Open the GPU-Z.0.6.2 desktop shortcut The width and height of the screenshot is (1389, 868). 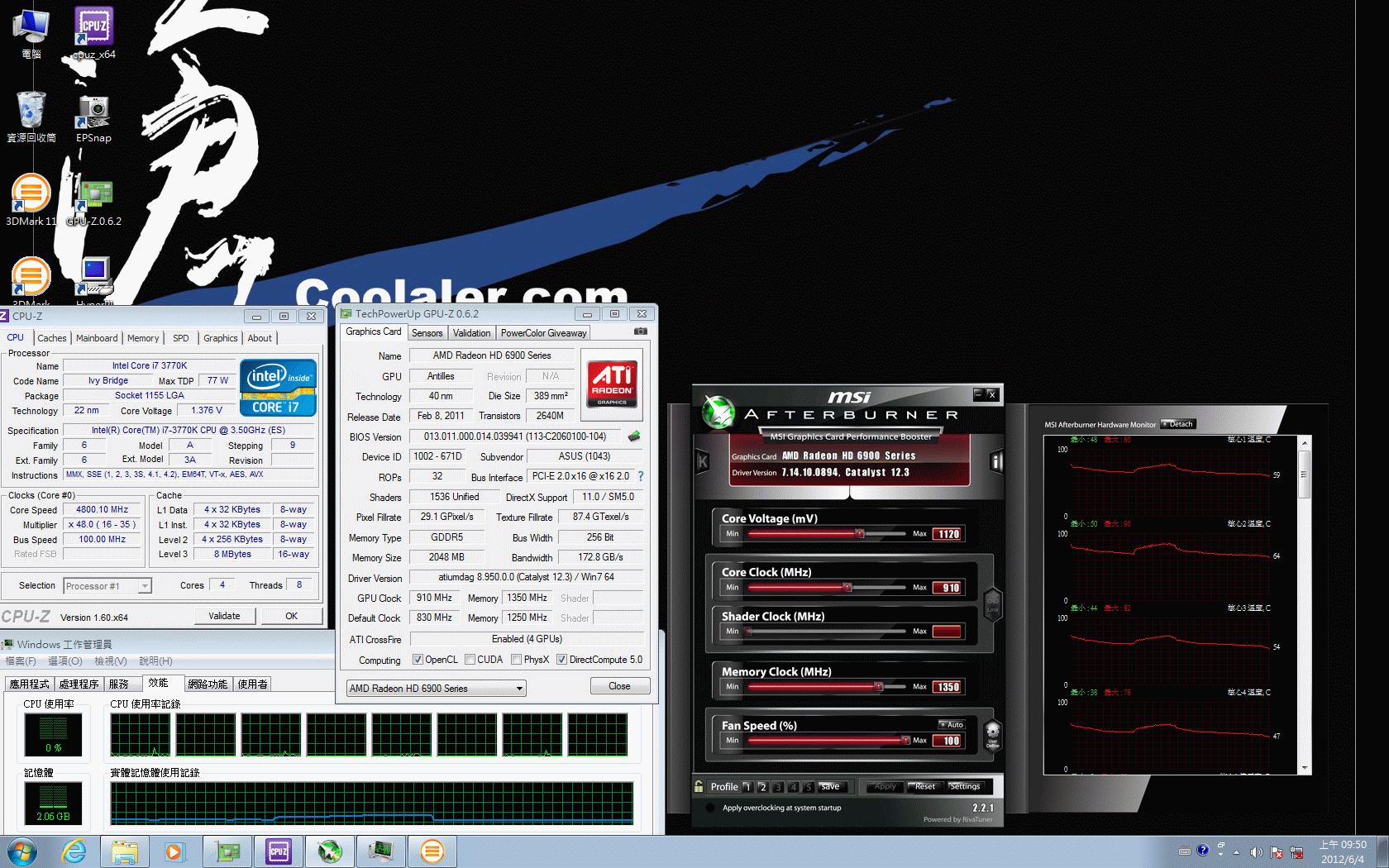tap(94, 202)
